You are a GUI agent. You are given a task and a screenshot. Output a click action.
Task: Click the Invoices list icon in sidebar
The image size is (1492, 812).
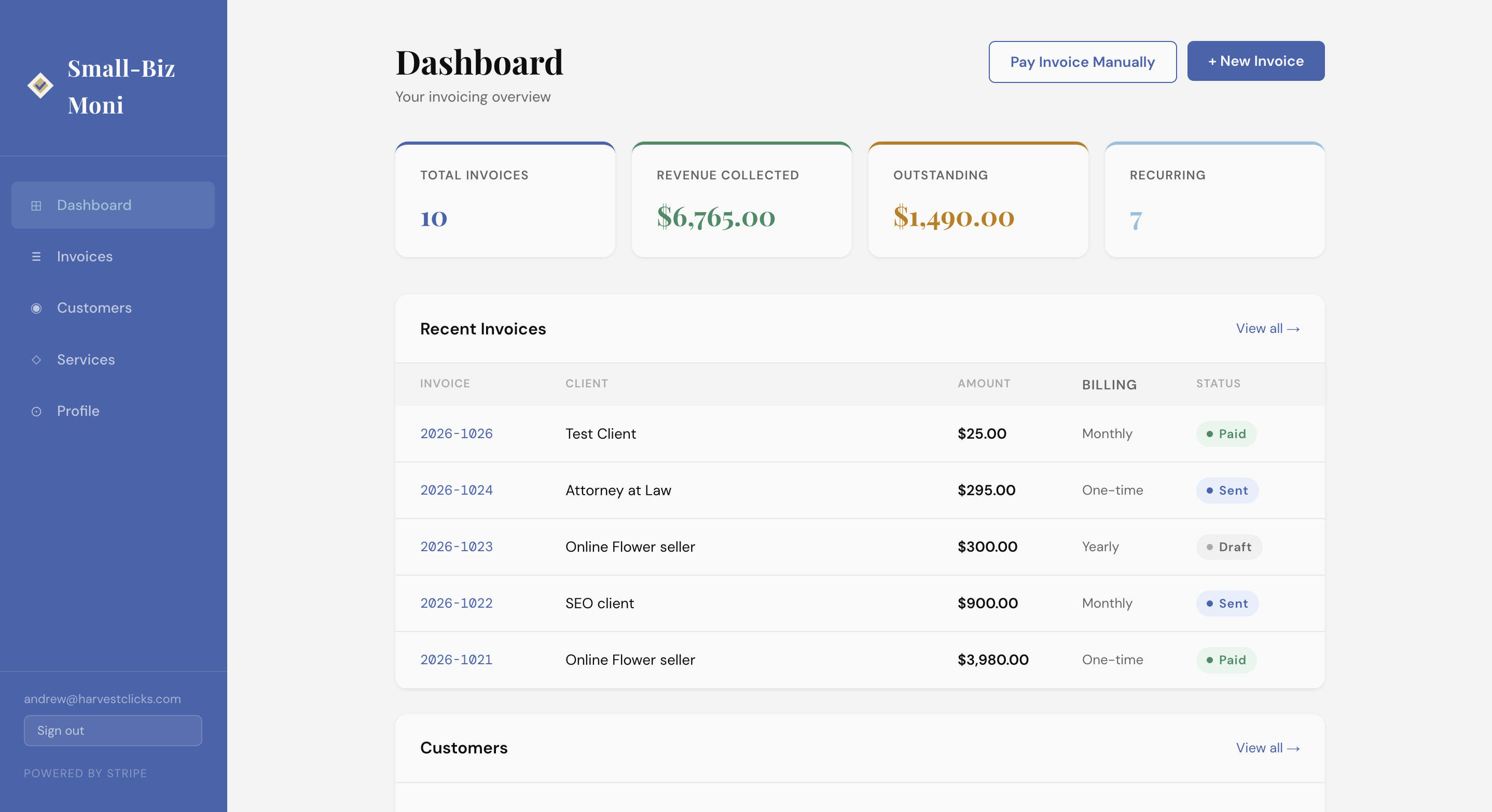pos(36,256)
